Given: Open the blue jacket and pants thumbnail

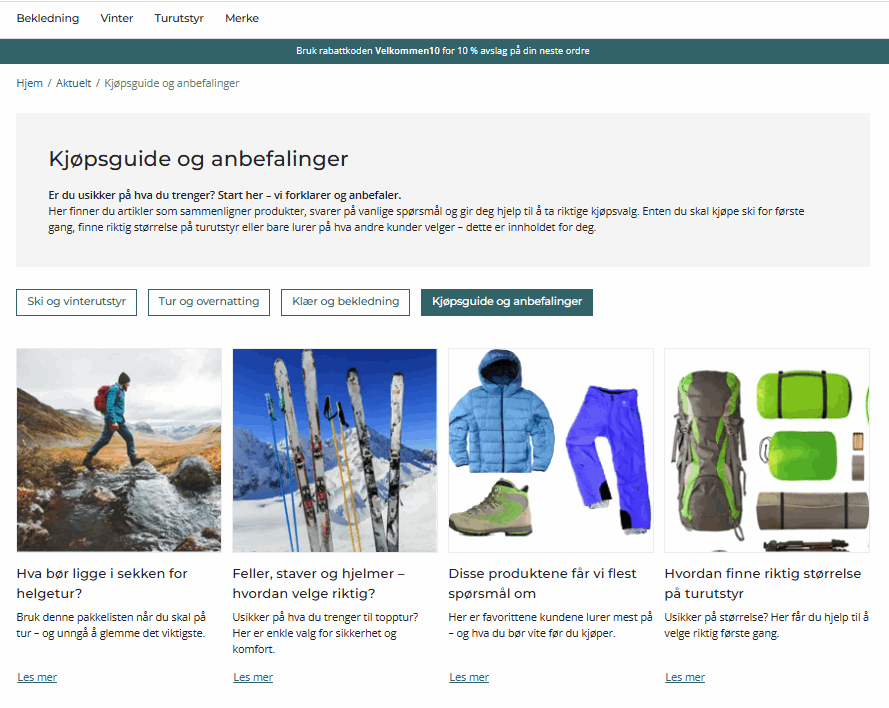Looking at the screenshot, I should pyautogui.click(x=551, y=450).
